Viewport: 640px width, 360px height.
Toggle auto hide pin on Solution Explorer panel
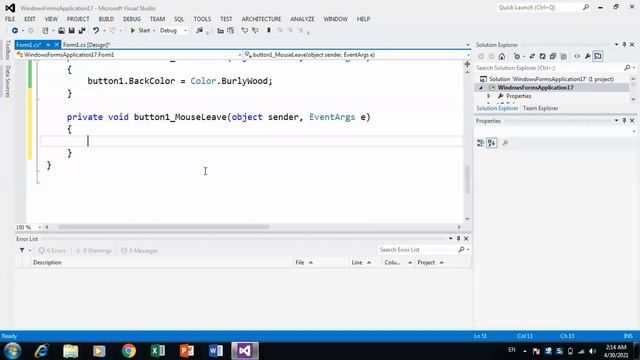point(624,44)
